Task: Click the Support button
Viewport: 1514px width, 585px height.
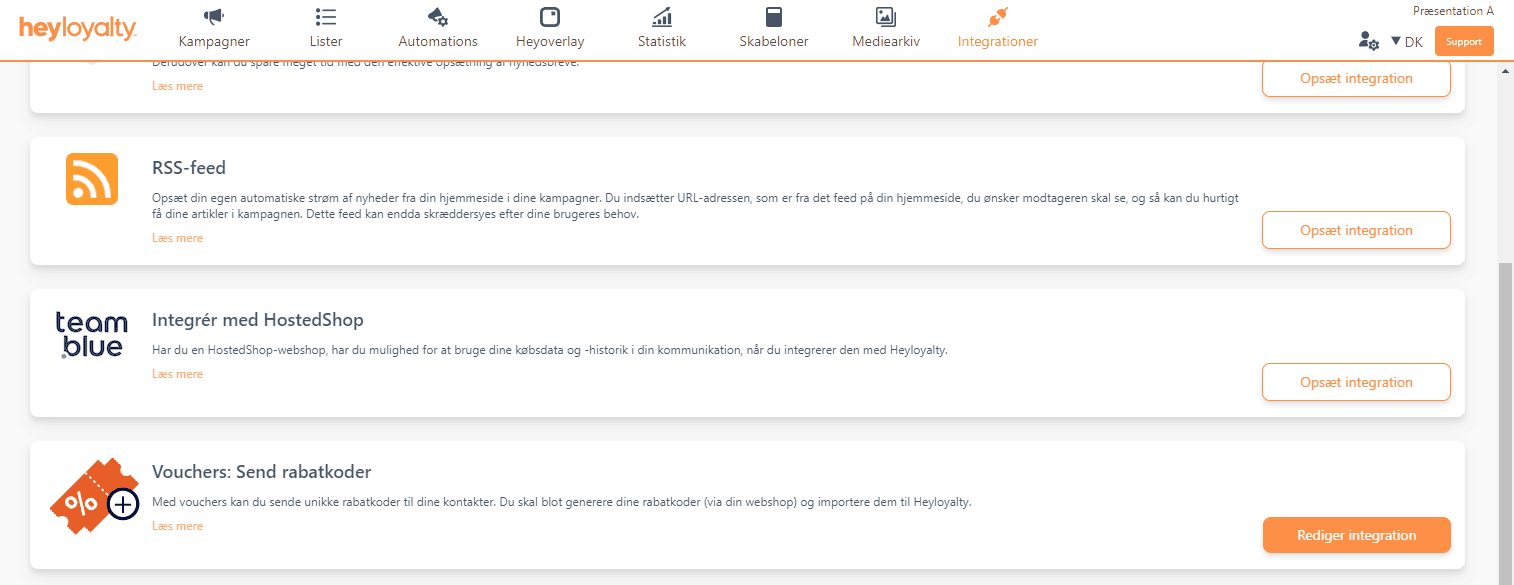Action: 1463,41
